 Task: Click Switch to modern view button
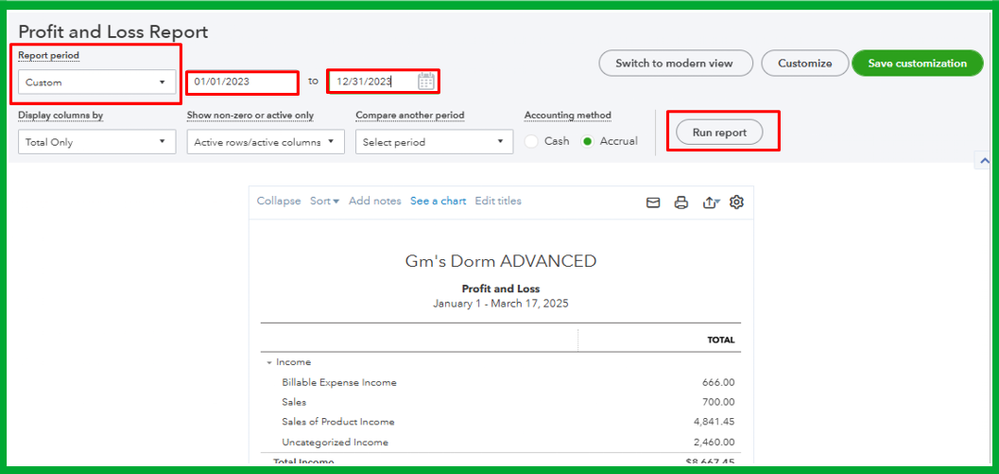[674, 63]
